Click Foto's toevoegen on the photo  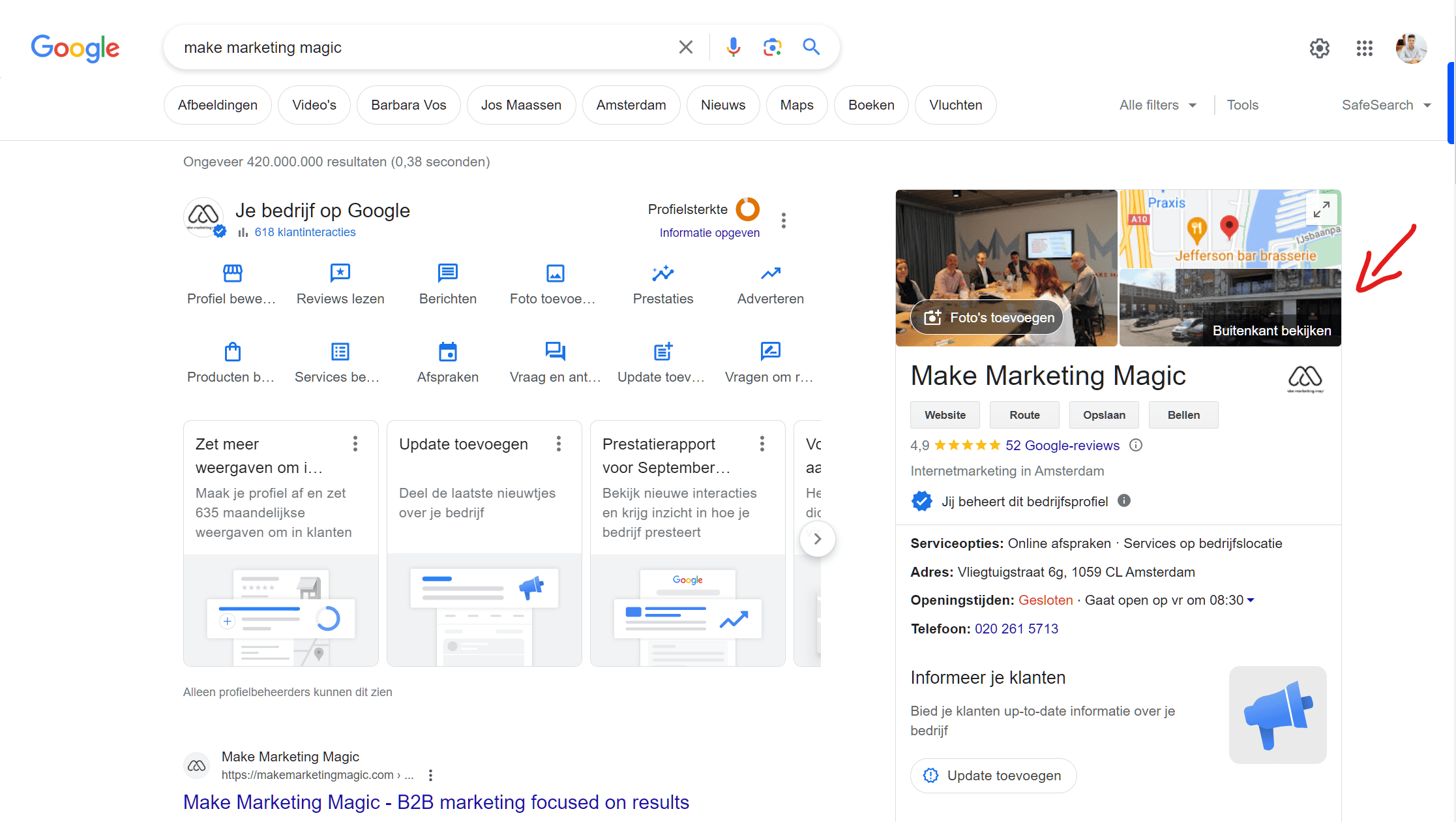[x=987, y=317]
